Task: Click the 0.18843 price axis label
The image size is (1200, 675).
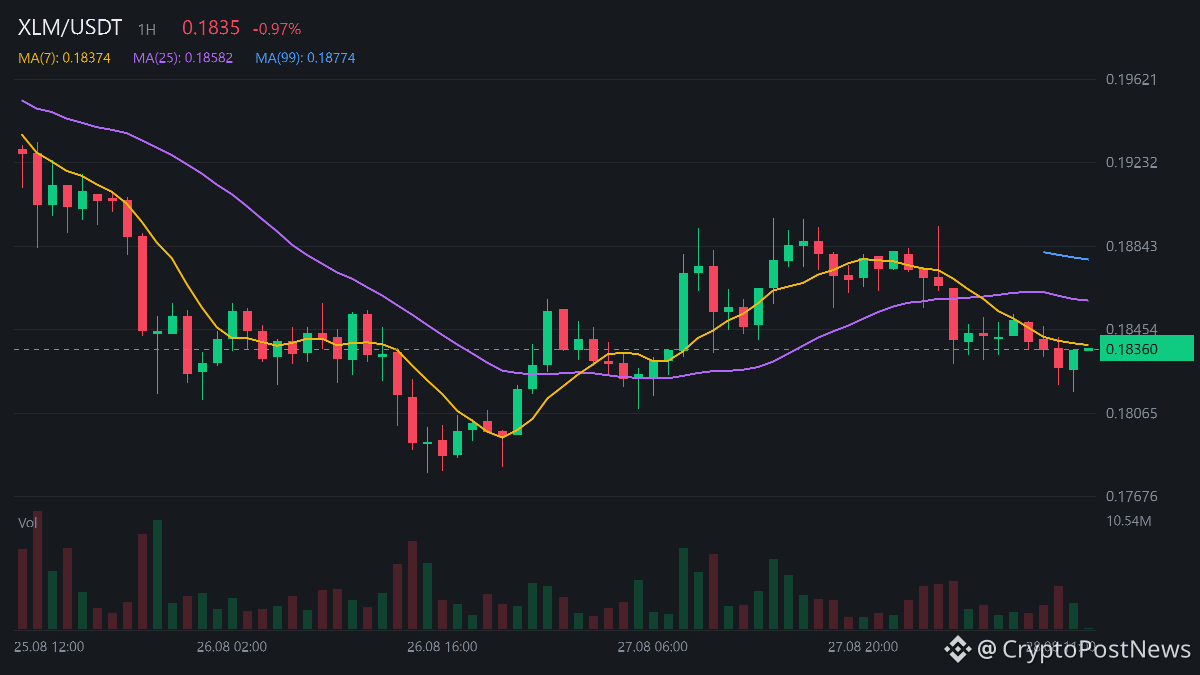Action: pyautogui.click(x=1131, y=246)
